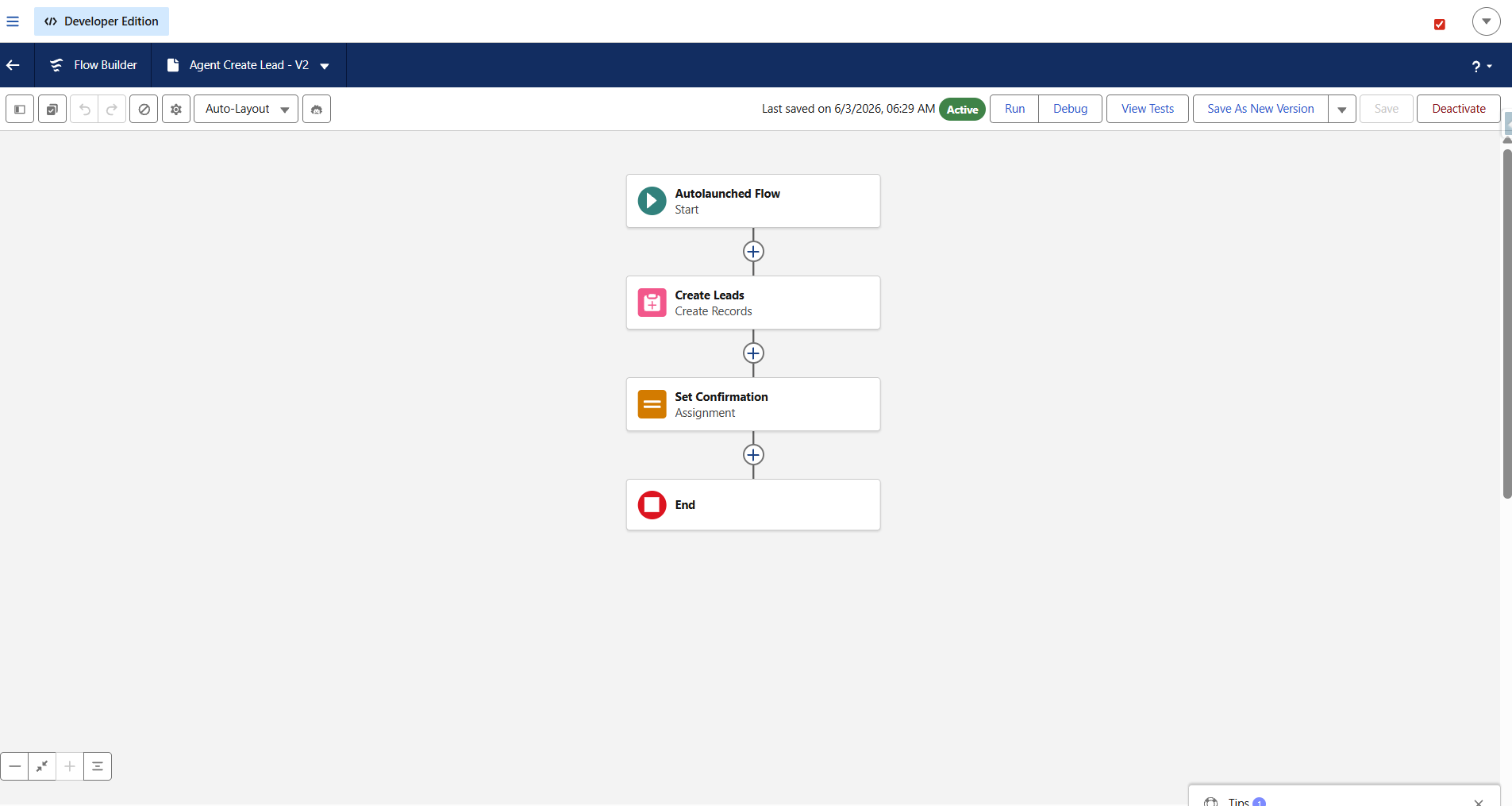Click the lines icon next to zoom controls

pyautogui.click(x=98, y=766)
